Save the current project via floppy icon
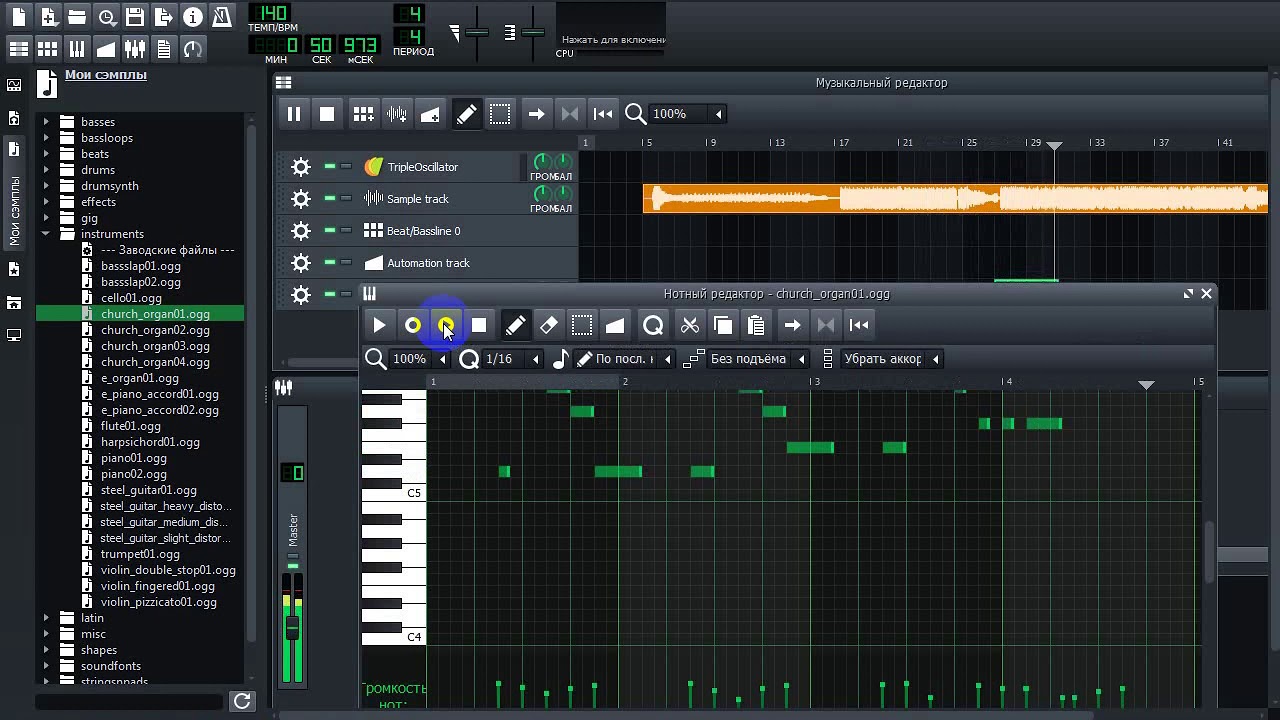The width and height of the screenshot is (1280, 720). (x=135, y=17)
